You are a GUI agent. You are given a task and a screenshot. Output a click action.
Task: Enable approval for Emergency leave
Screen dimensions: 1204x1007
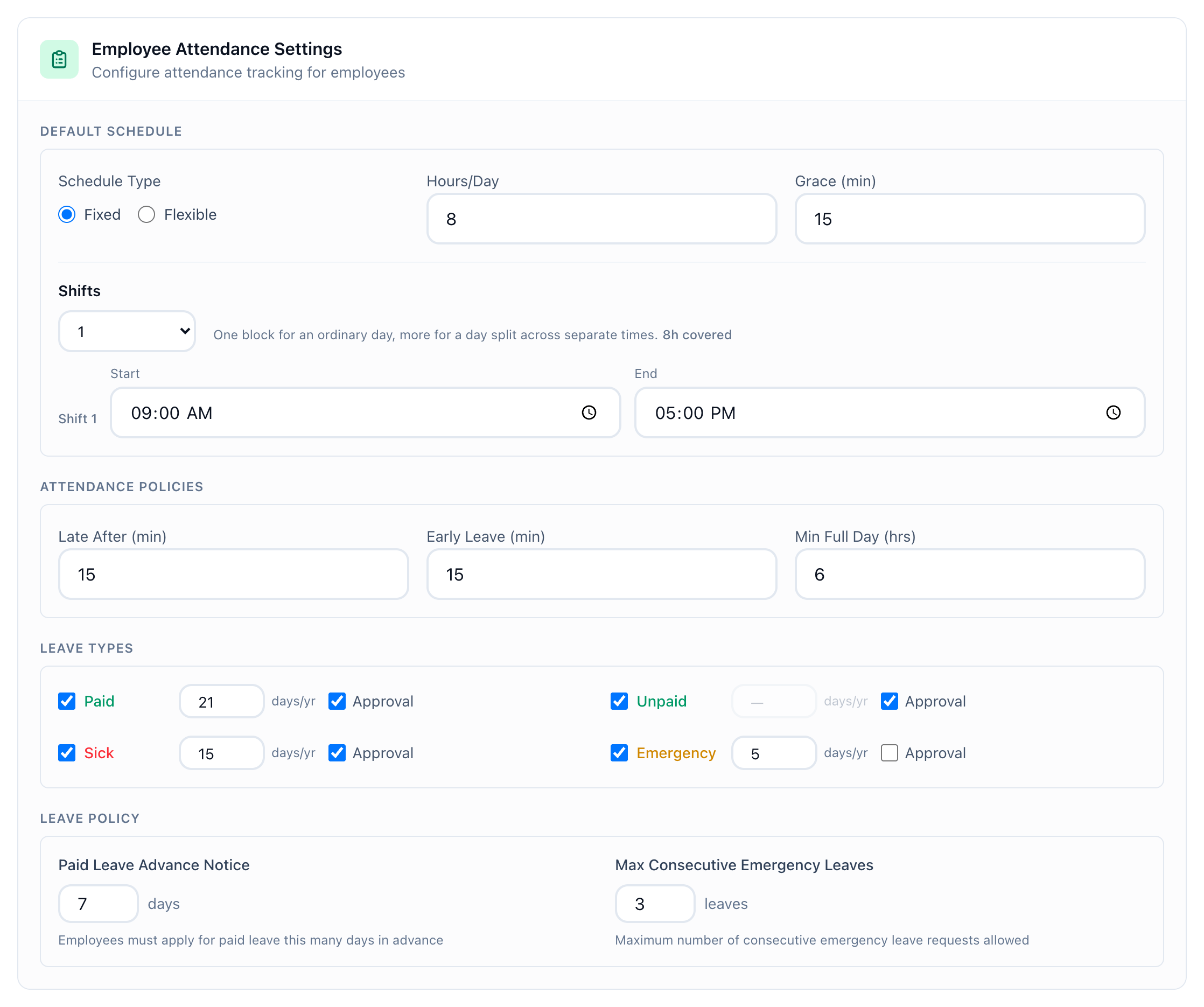click(889, 753)
